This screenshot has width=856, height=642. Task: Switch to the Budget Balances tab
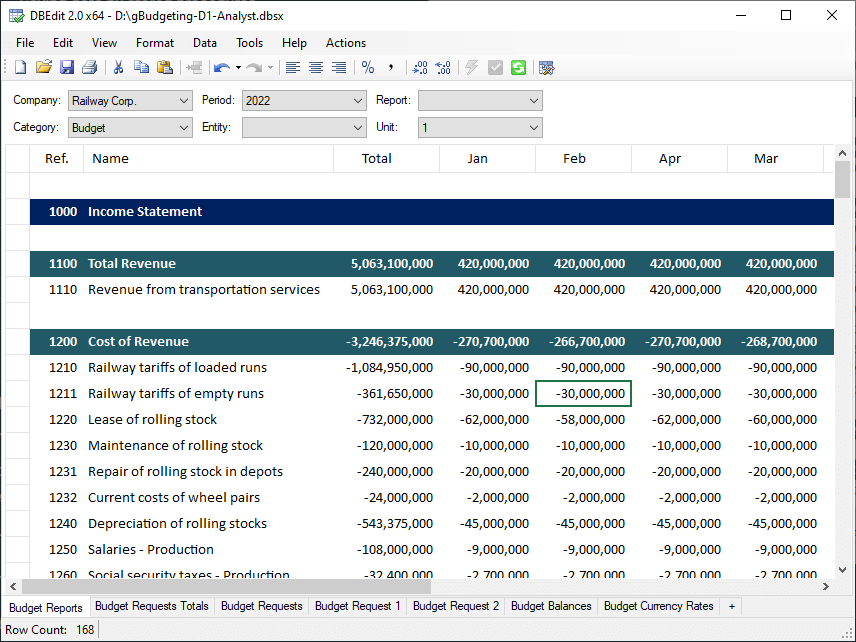[551, 606]
